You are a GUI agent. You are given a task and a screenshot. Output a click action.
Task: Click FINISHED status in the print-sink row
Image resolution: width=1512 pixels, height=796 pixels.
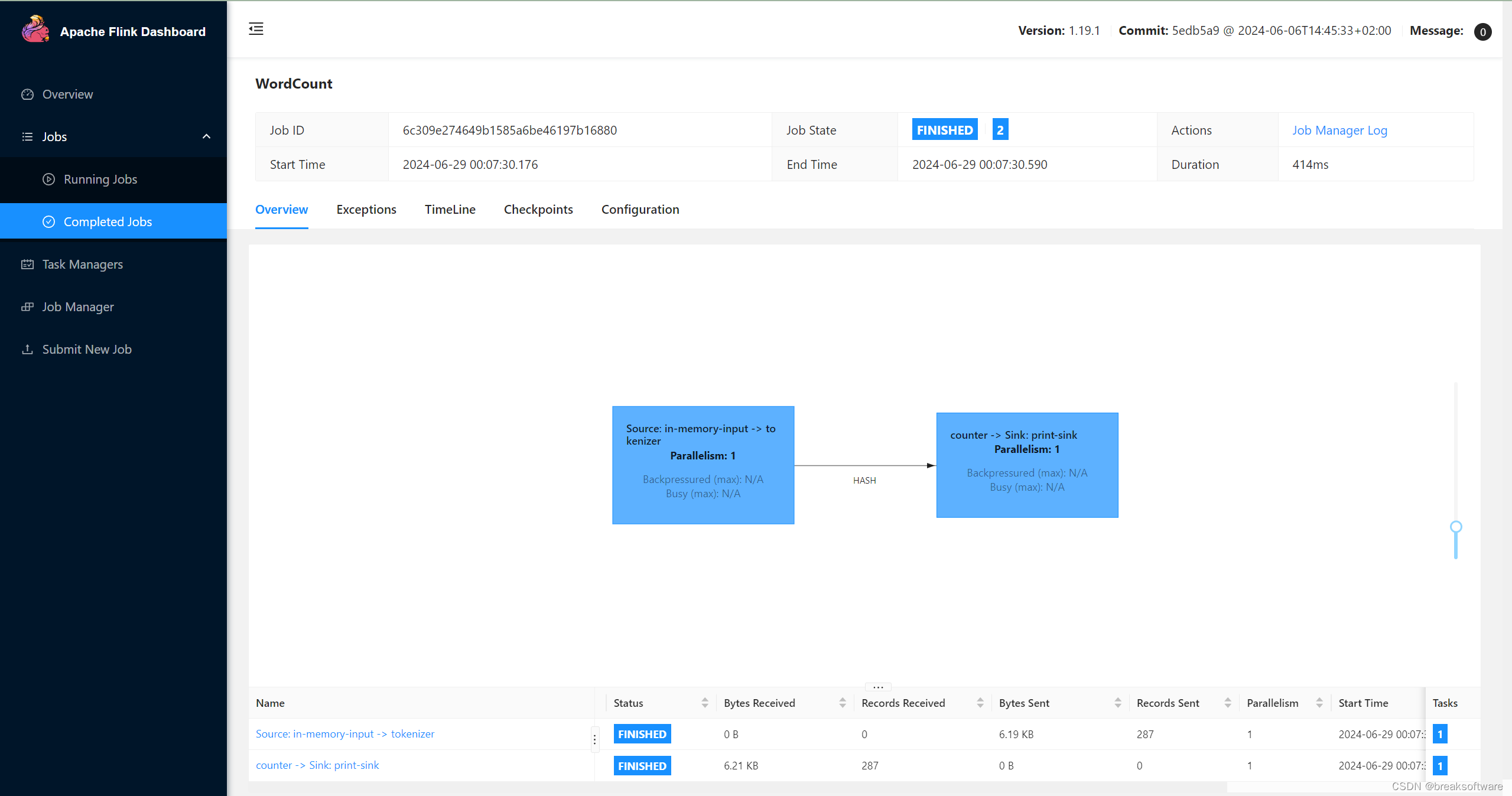click(642, 766)
